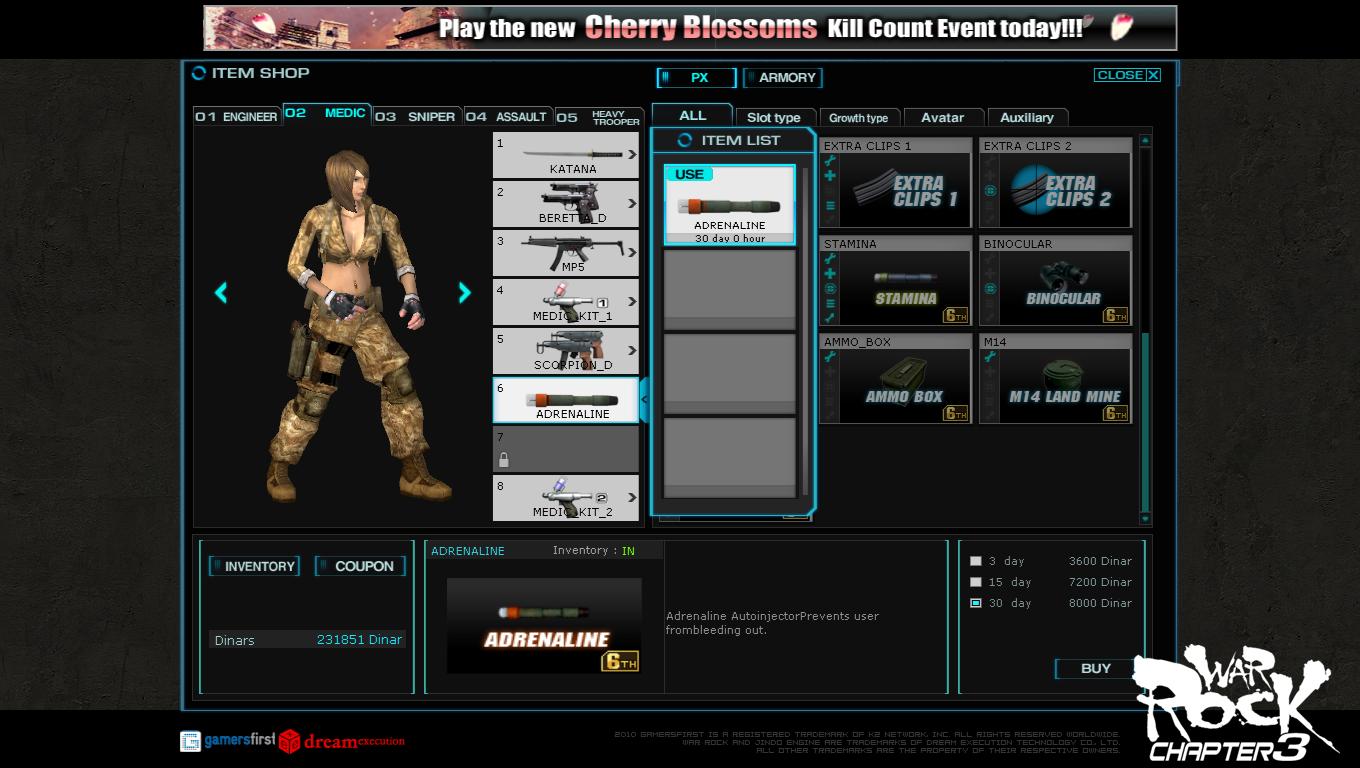Open the Auxiliary tab
The width and height of the screenshot is (1360, 768).
1027,118
